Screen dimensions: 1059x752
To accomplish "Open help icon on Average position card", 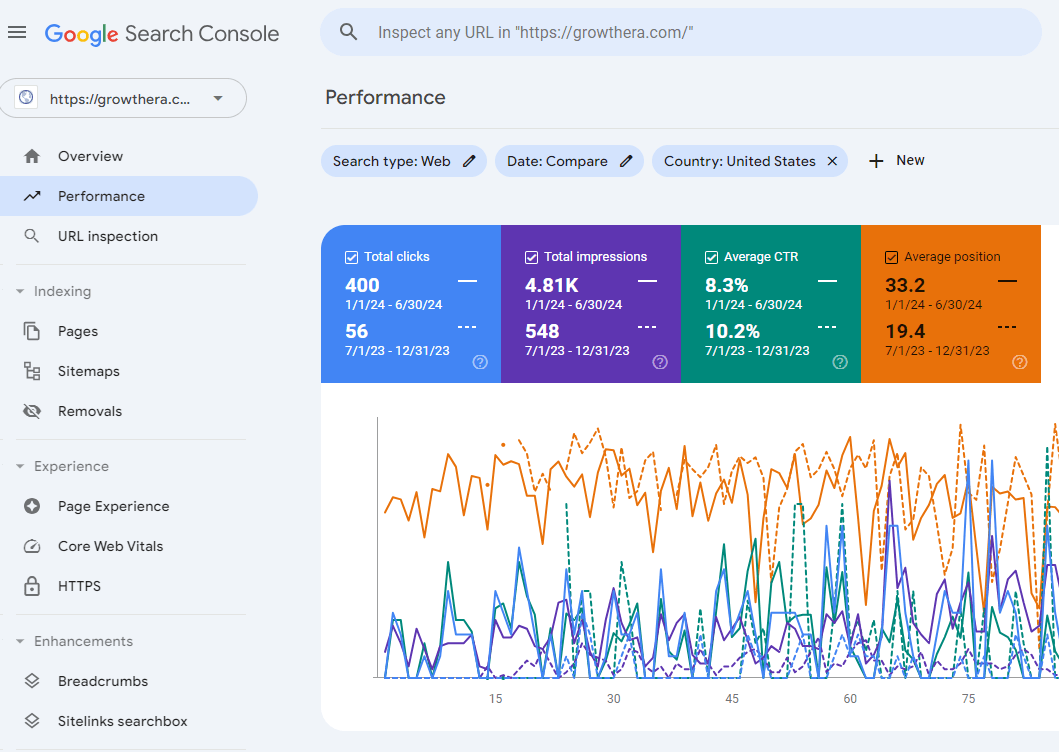I will (1019, 362).
